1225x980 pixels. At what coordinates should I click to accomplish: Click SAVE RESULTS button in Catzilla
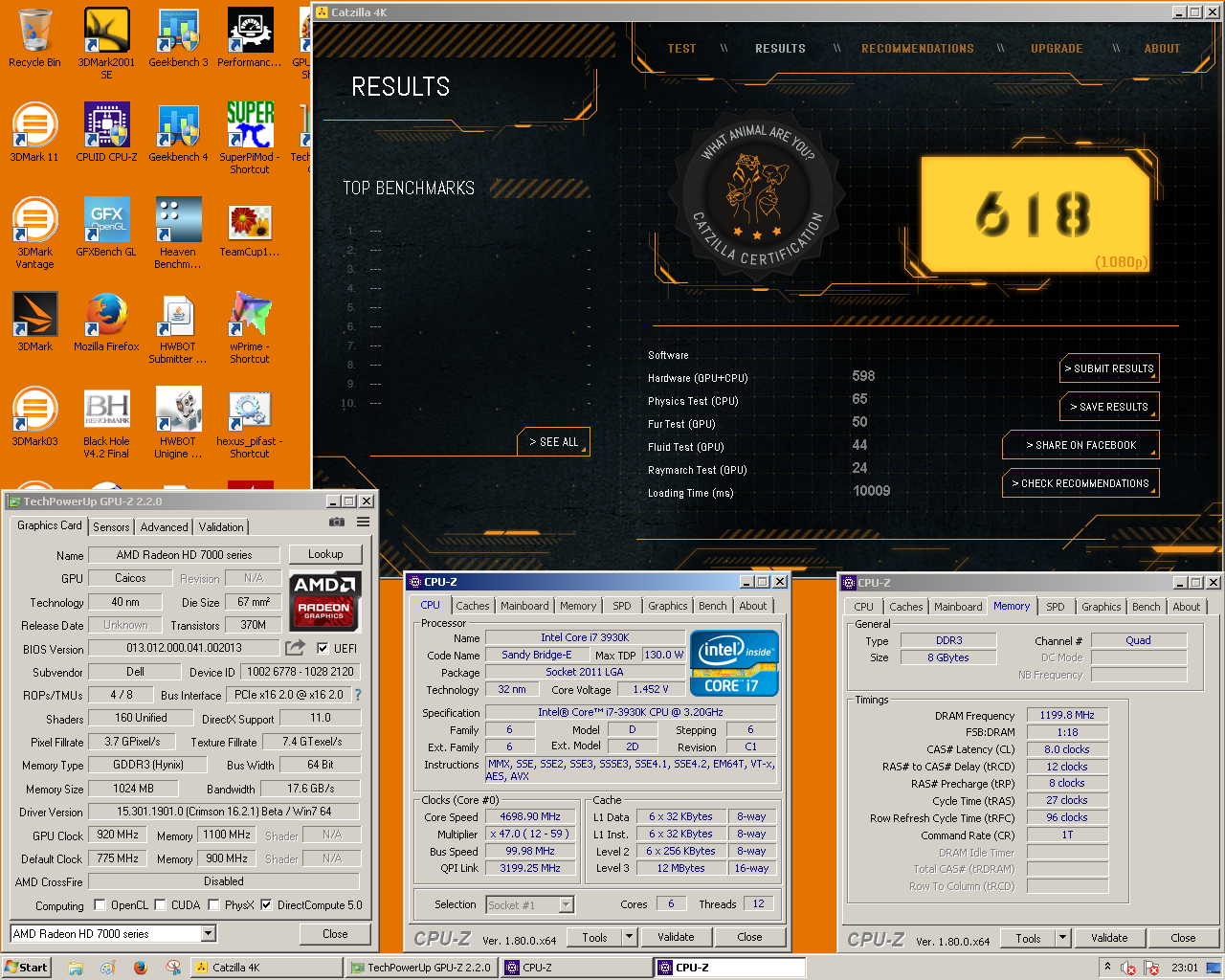tap(1109, 407)
